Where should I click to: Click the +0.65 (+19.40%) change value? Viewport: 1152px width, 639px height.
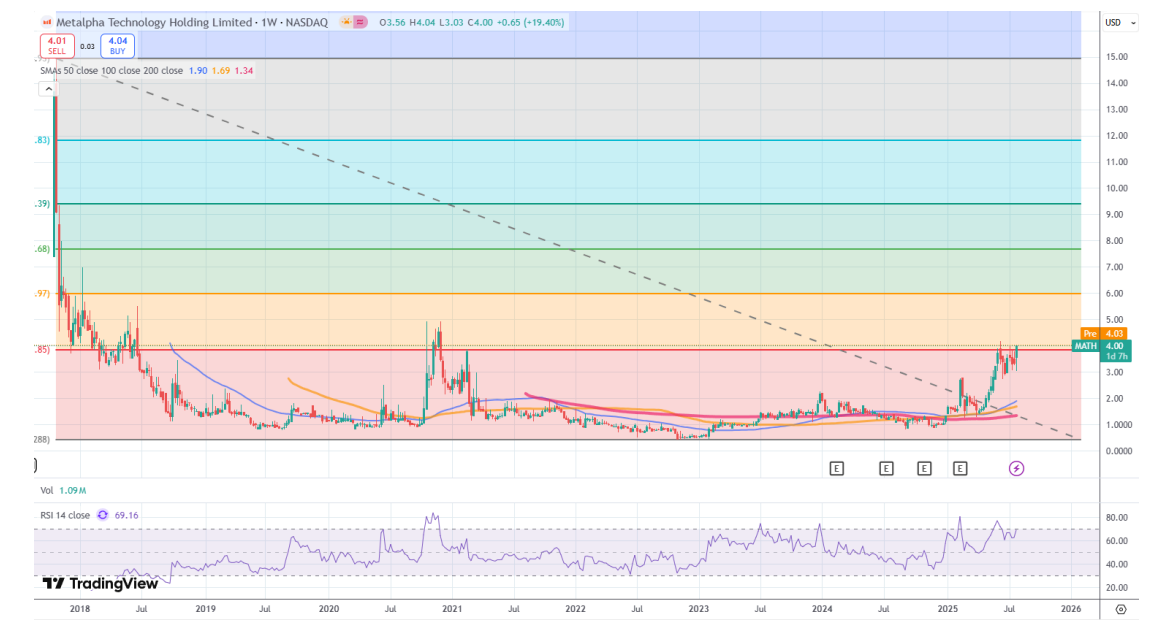click(530, 23)
